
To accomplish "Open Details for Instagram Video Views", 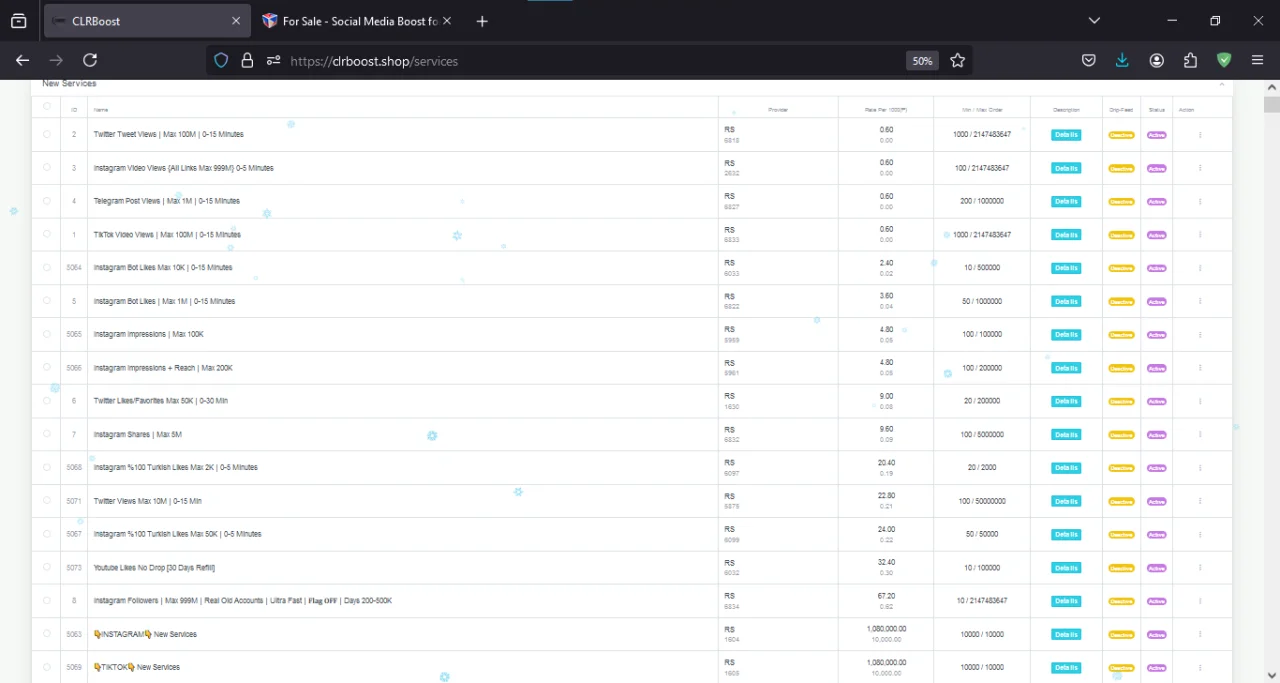I will pyautogui.click(x=1066, y=168).
